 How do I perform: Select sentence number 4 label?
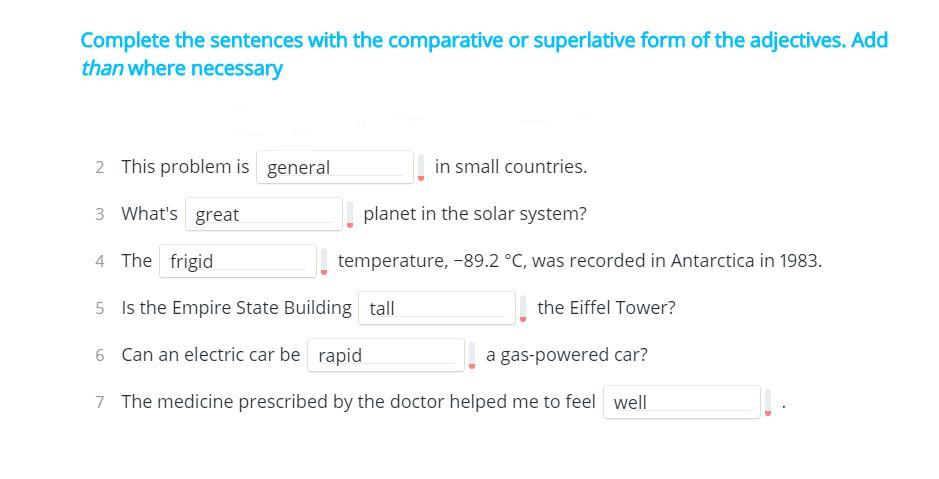pyautogui.click(x=99, y=262)
